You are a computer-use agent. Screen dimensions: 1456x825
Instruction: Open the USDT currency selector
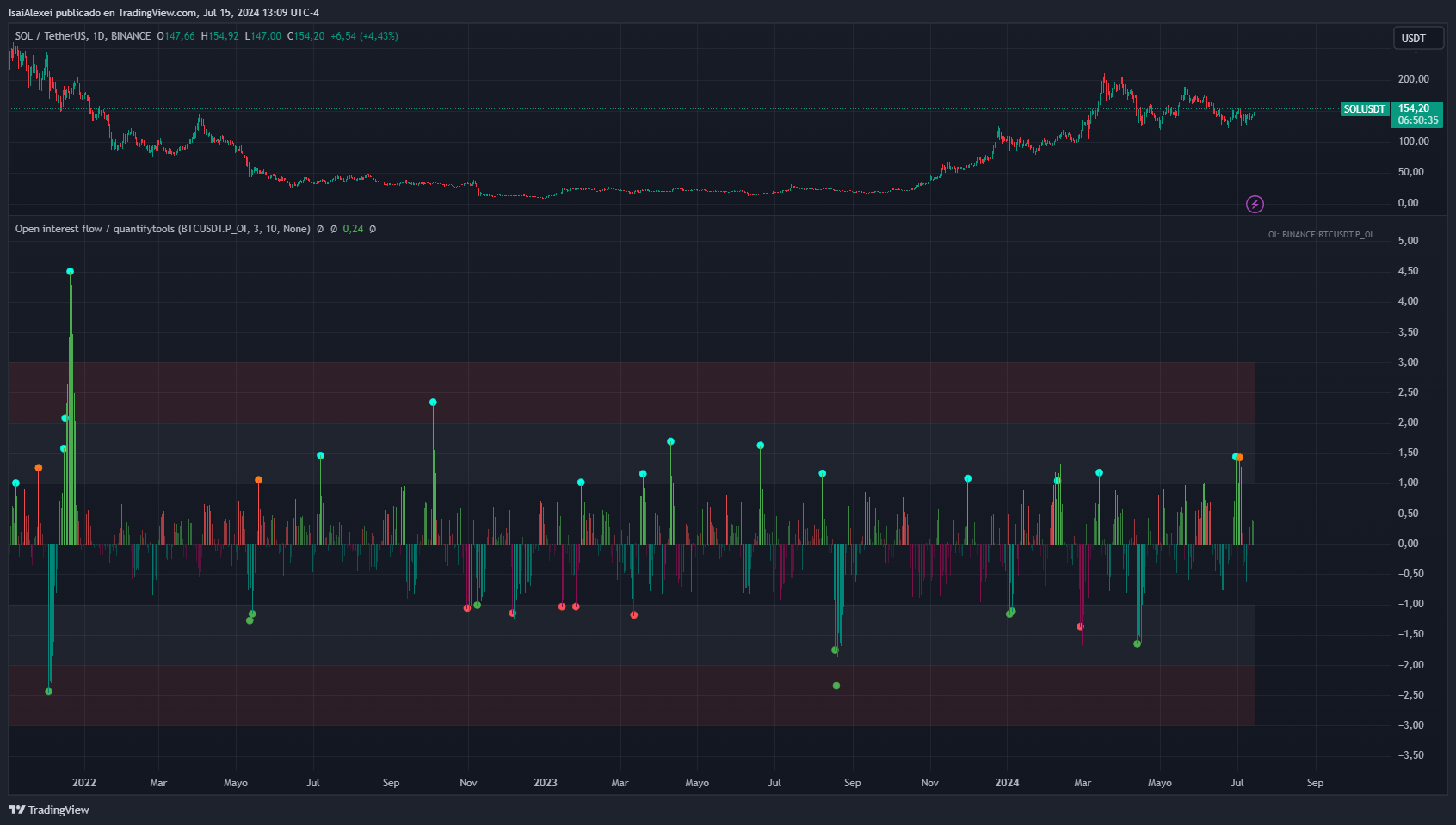click(1418, 38)
